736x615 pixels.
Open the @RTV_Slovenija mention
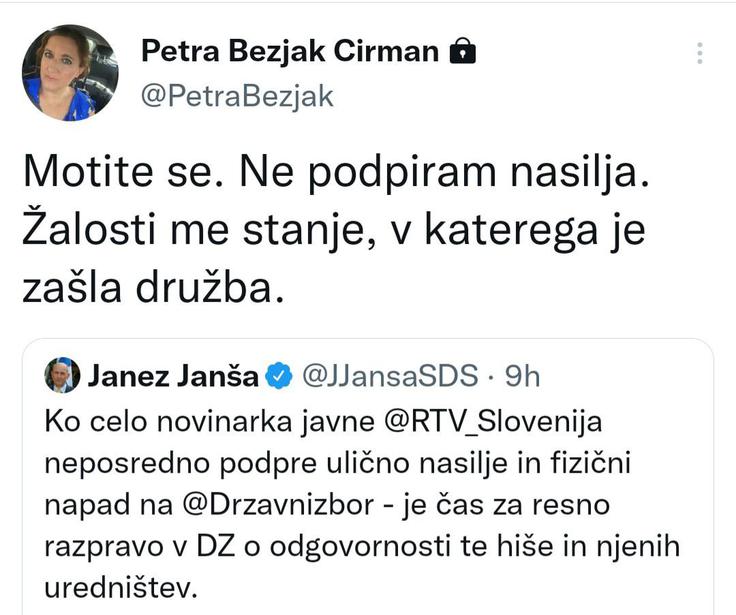tap(493, 421)
